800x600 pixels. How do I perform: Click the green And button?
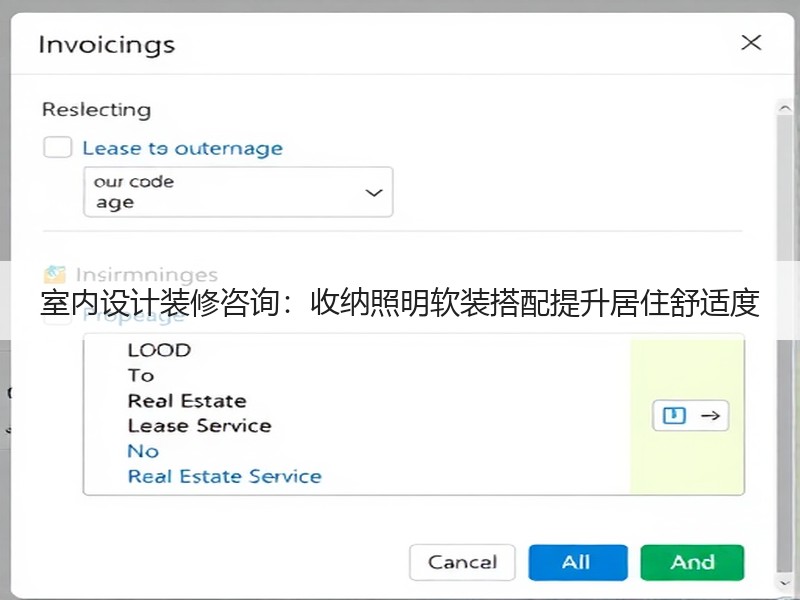click(x=692, y=562)
